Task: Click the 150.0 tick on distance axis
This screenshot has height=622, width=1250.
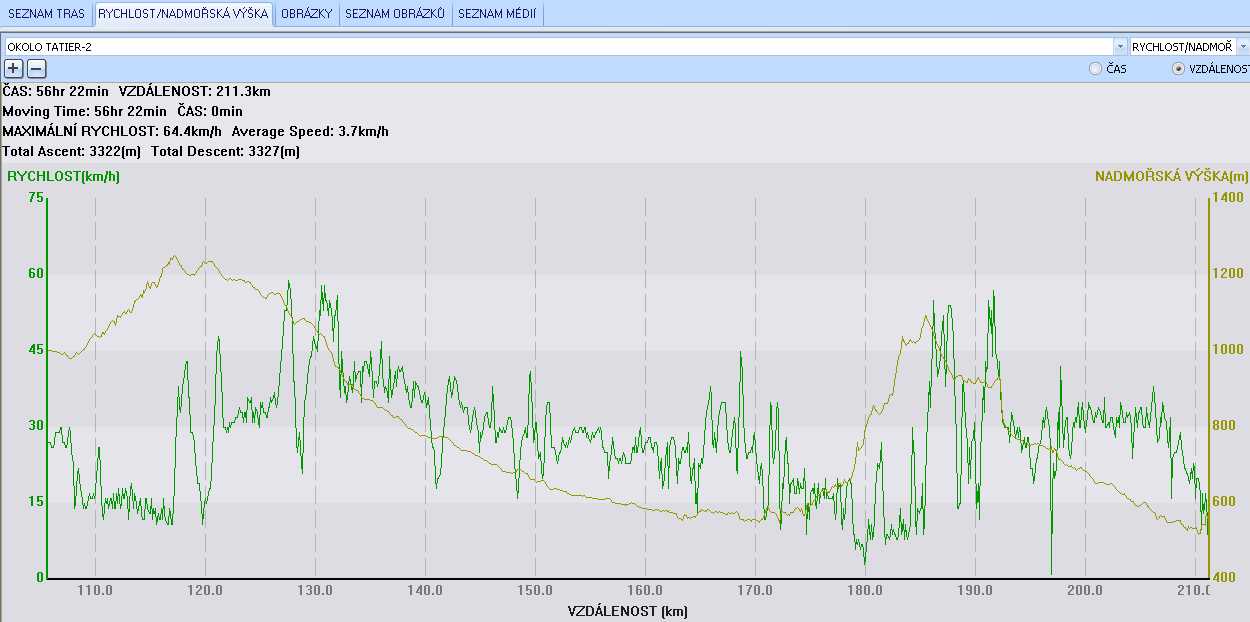Action: (535, 591)
